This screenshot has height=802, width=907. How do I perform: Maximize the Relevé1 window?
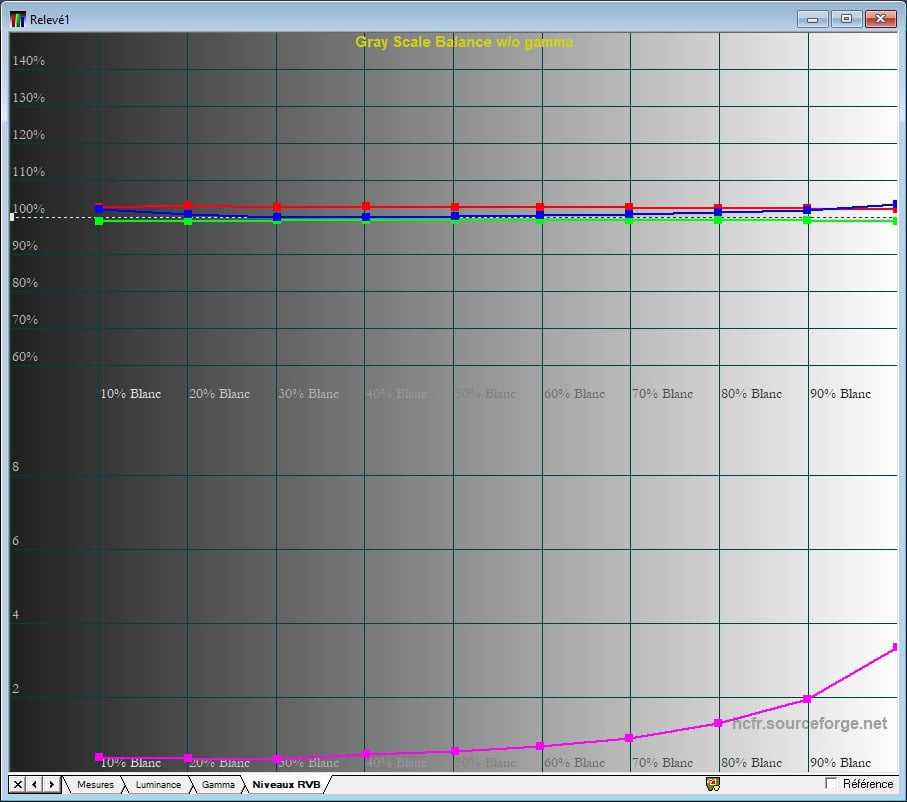coord(846,19)
